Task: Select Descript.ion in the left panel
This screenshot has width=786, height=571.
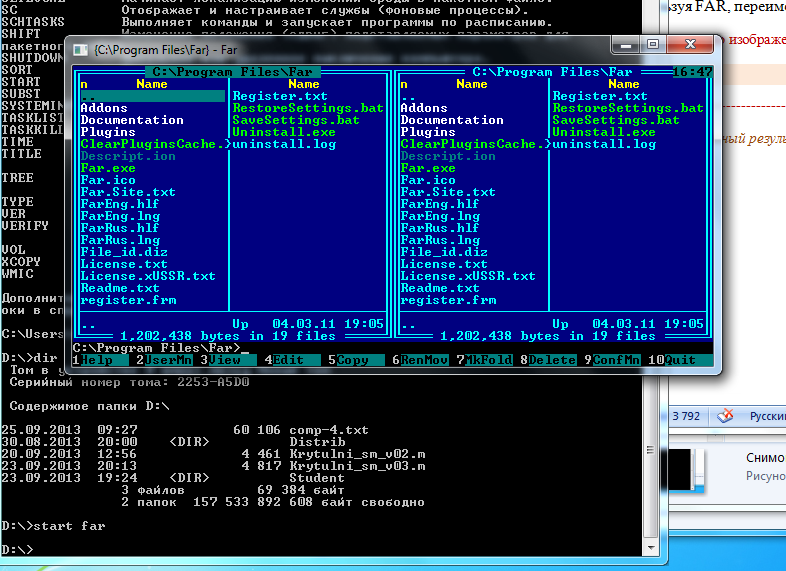Action: click(128, 156)
